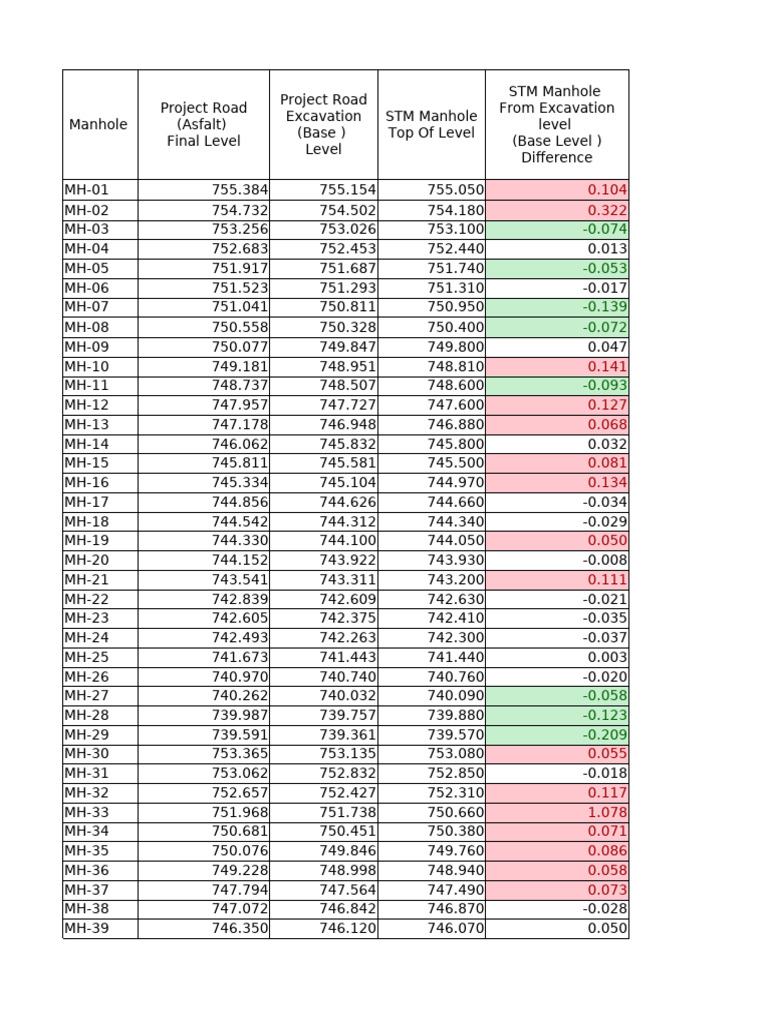Click the MH-07 green cell -0.139
Viewport: 768px width, 1024px height.
[557, 307]
